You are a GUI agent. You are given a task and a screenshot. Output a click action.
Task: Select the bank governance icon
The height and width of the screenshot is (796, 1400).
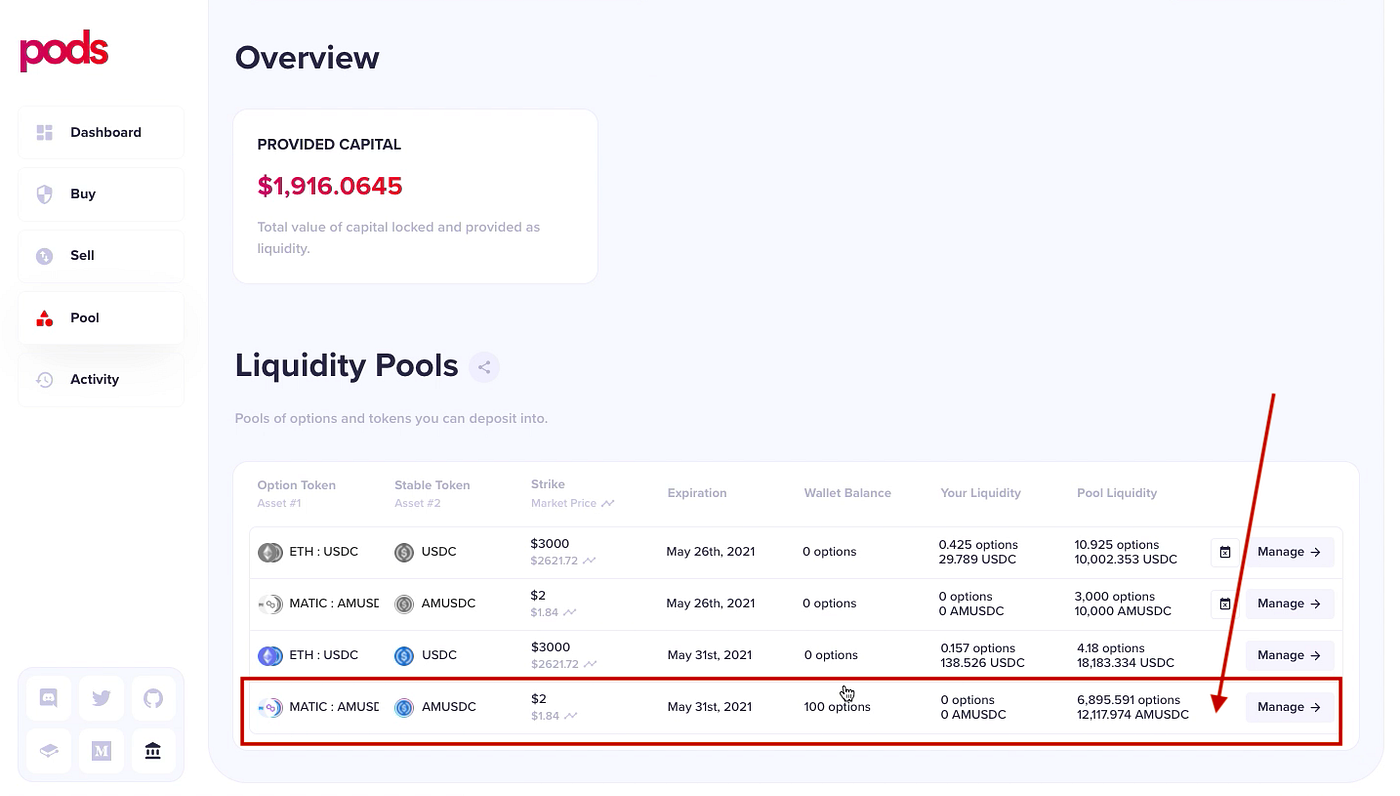click(x=153, y=751)
